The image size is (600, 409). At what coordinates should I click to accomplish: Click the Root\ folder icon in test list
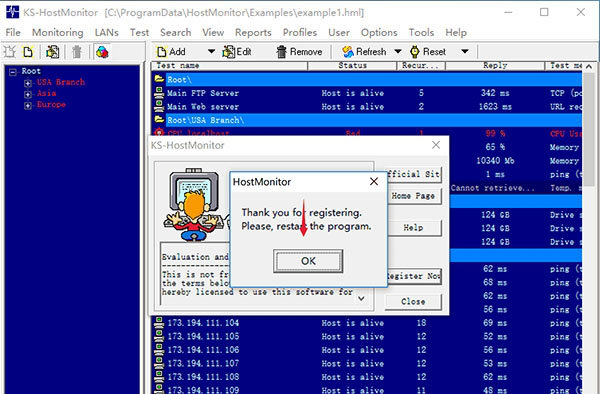coord(159,79)
